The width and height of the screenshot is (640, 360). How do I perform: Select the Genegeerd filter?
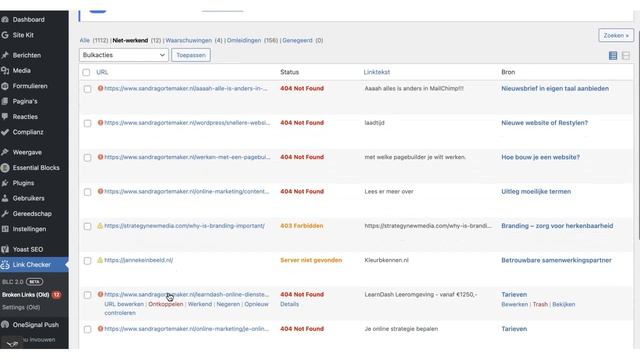click(x=297, y=40)
